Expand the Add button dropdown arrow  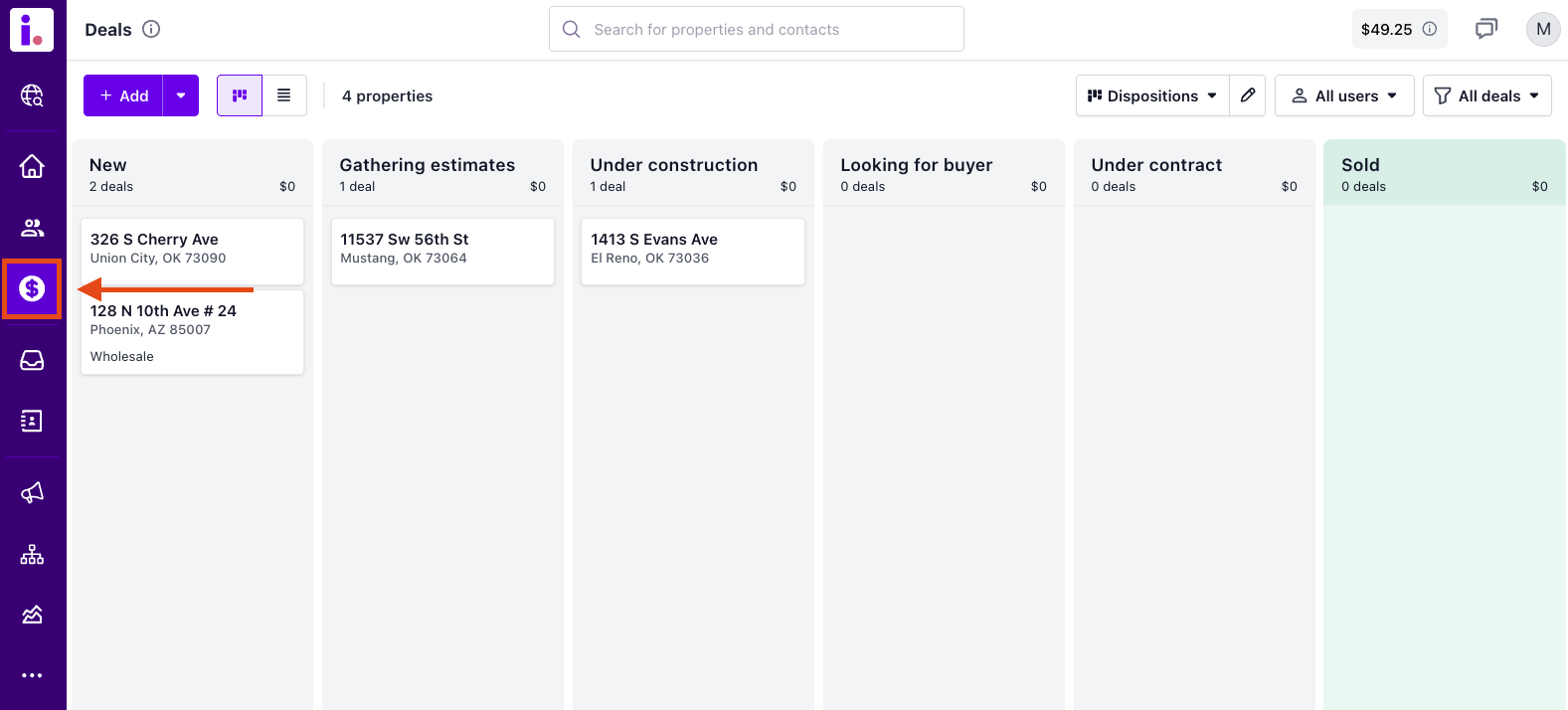(181, 95)
